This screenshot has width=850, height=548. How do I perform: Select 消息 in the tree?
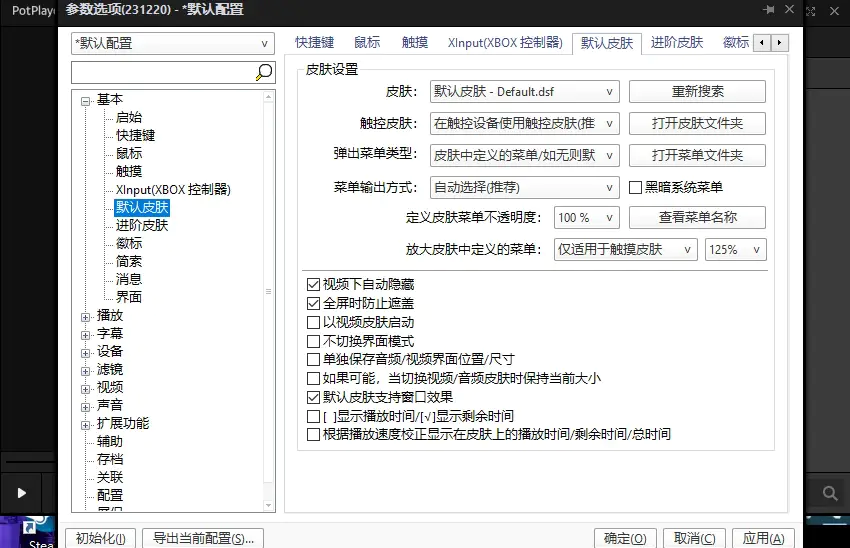point(129,280)
